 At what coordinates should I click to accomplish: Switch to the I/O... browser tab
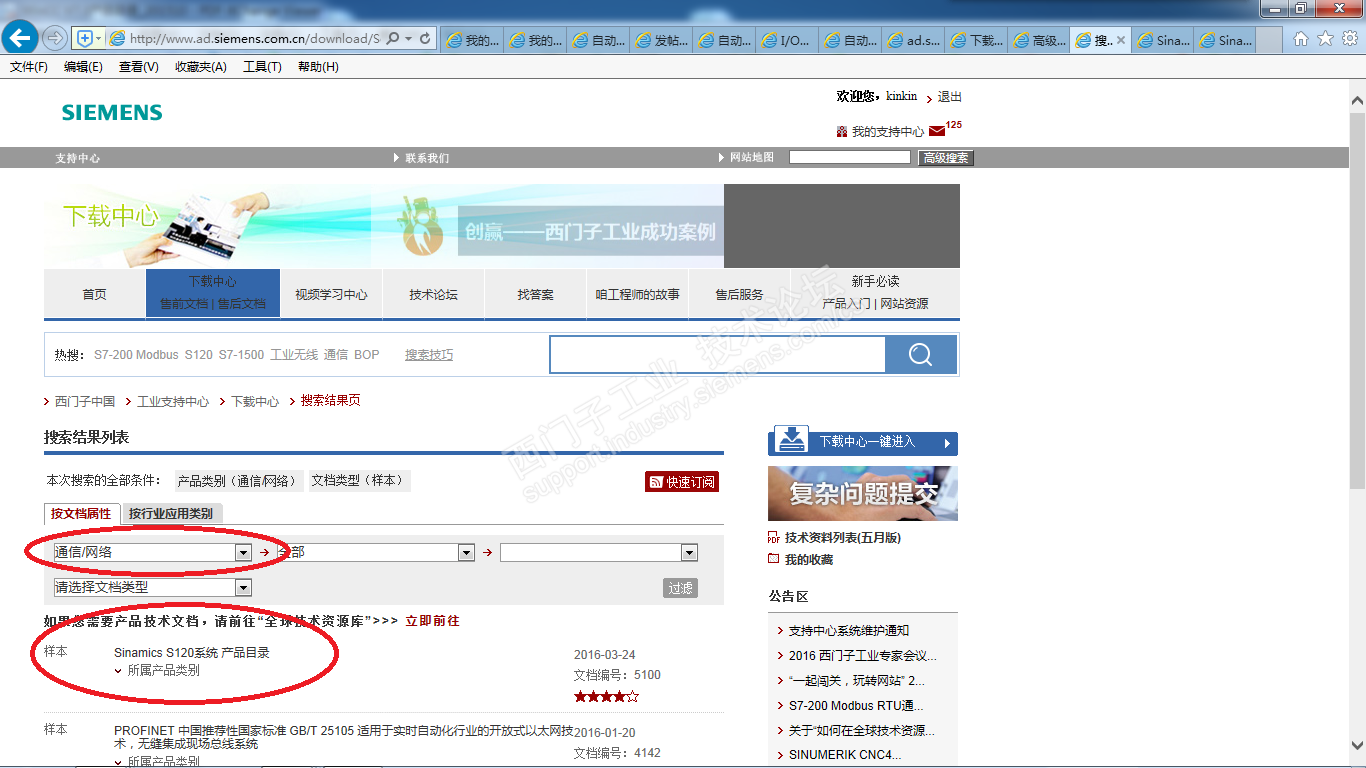click(786, 41)
